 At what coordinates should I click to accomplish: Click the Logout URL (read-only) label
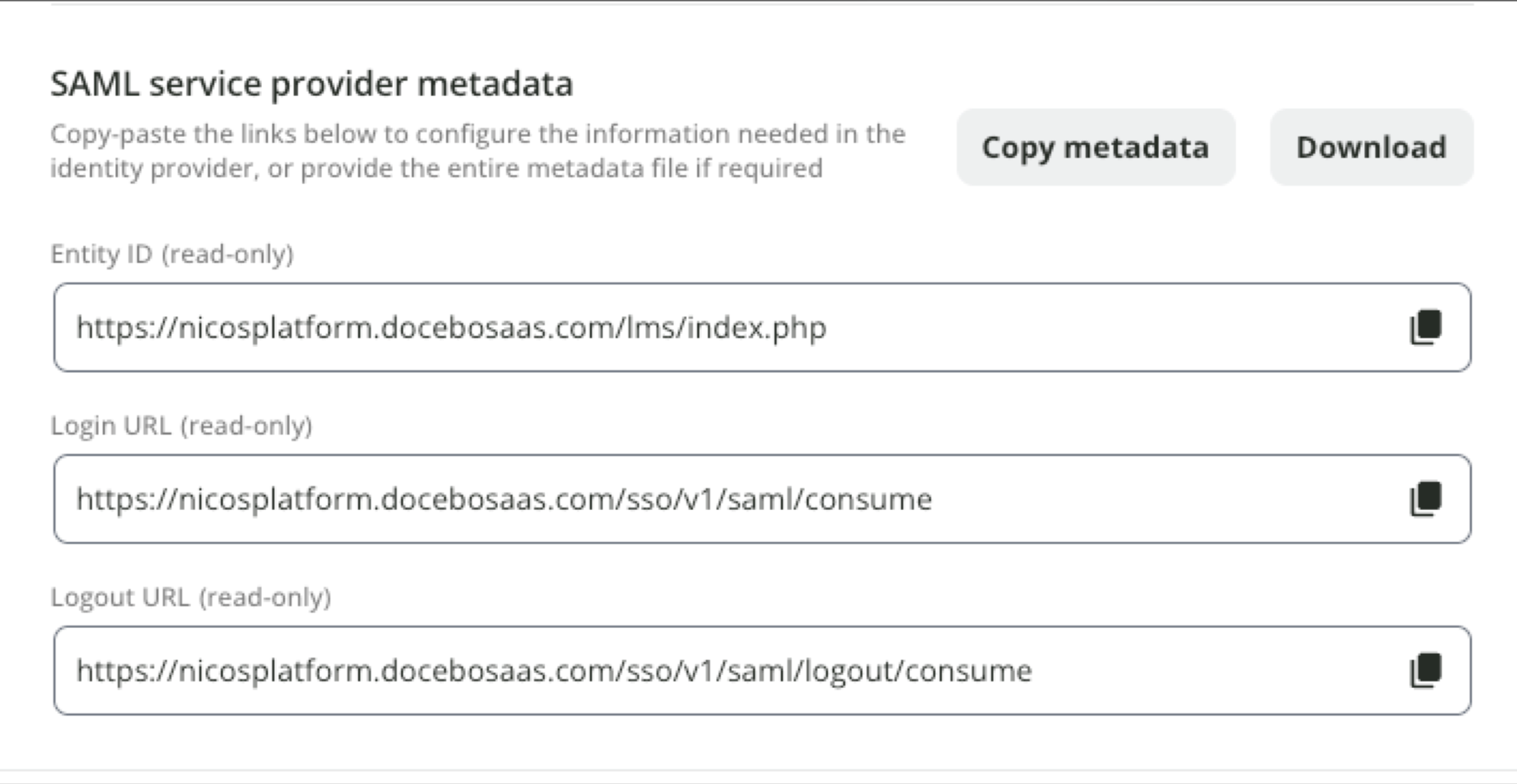coord(192,598)
